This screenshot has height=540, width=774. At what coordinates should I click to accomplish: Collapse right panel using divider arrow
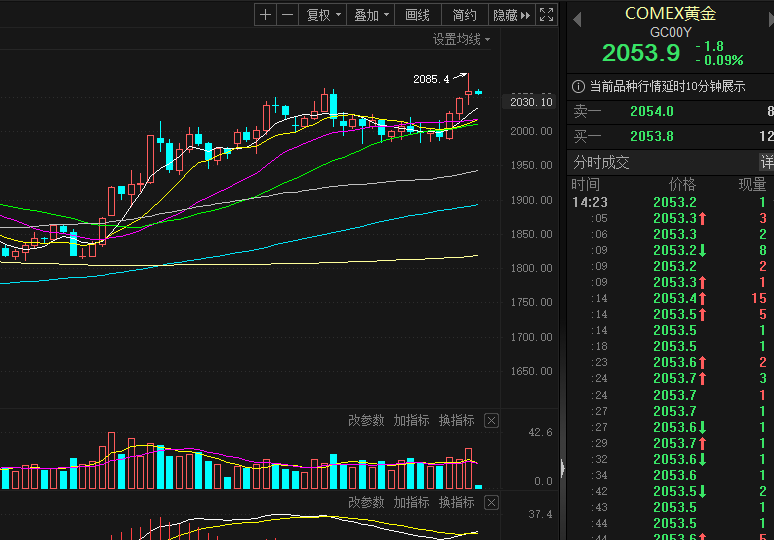(562, 467)
